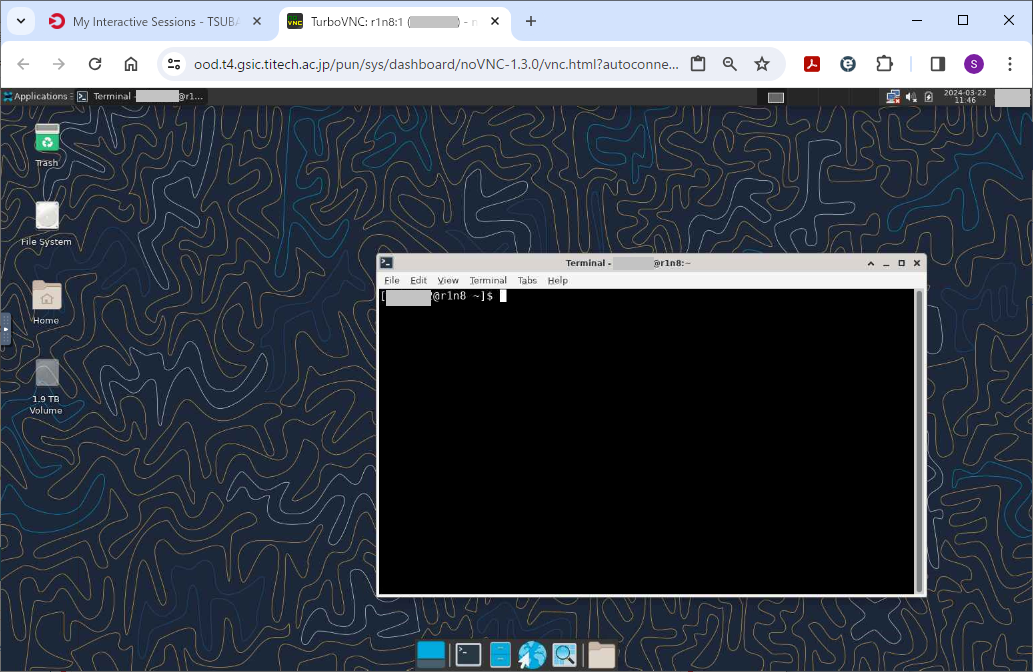Select the 1.9 TB Volume icon
This screenshot has width=1033, height=672.
point(47,375)
